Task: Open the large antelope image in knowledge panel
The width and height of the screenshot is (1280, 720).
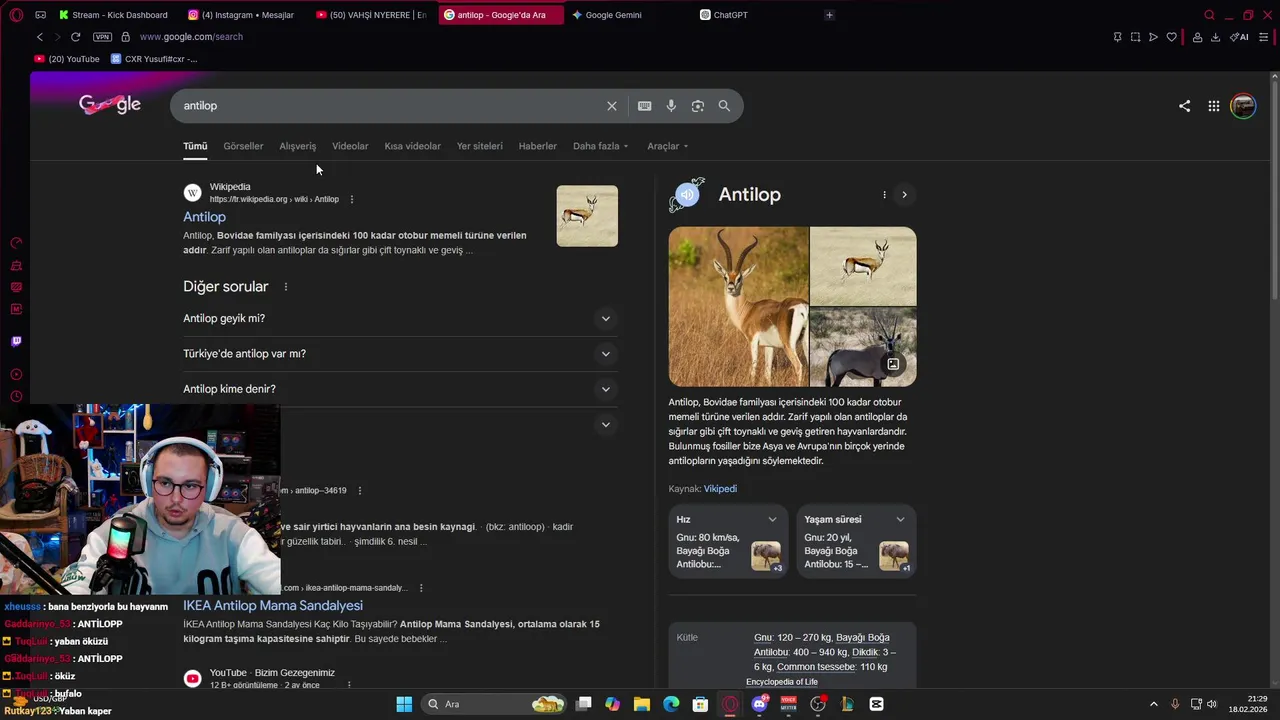Action: [x=738, y=307]
